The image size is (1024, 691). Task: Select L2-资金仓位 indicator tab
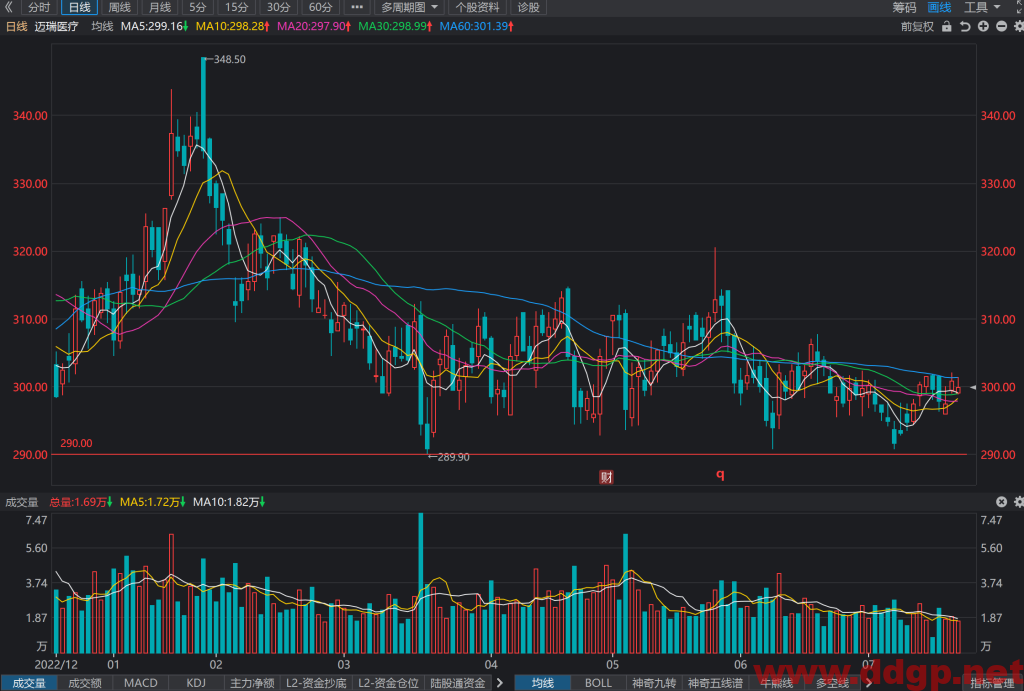388,683
